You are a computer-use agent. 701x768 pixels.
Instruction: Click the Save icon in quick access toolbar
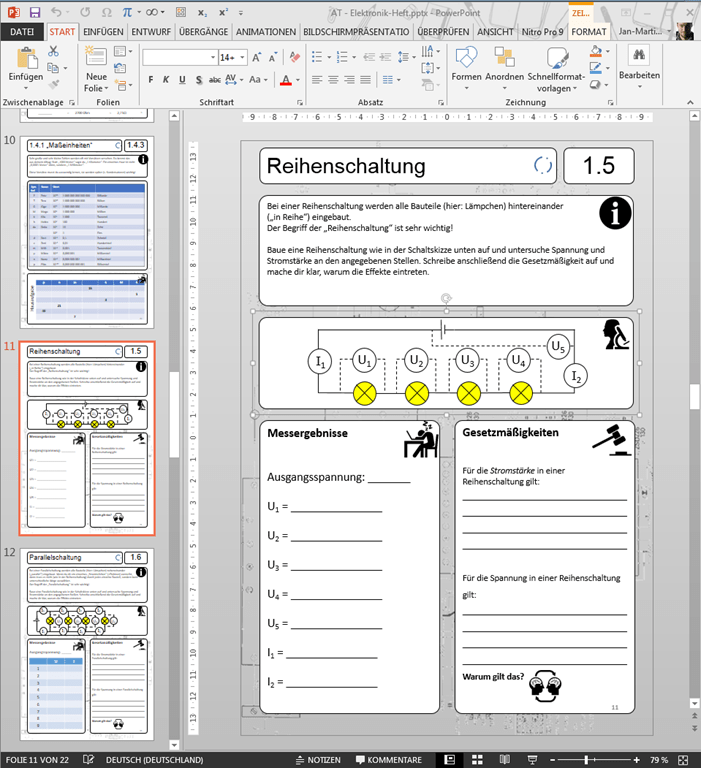coord(34,12)
